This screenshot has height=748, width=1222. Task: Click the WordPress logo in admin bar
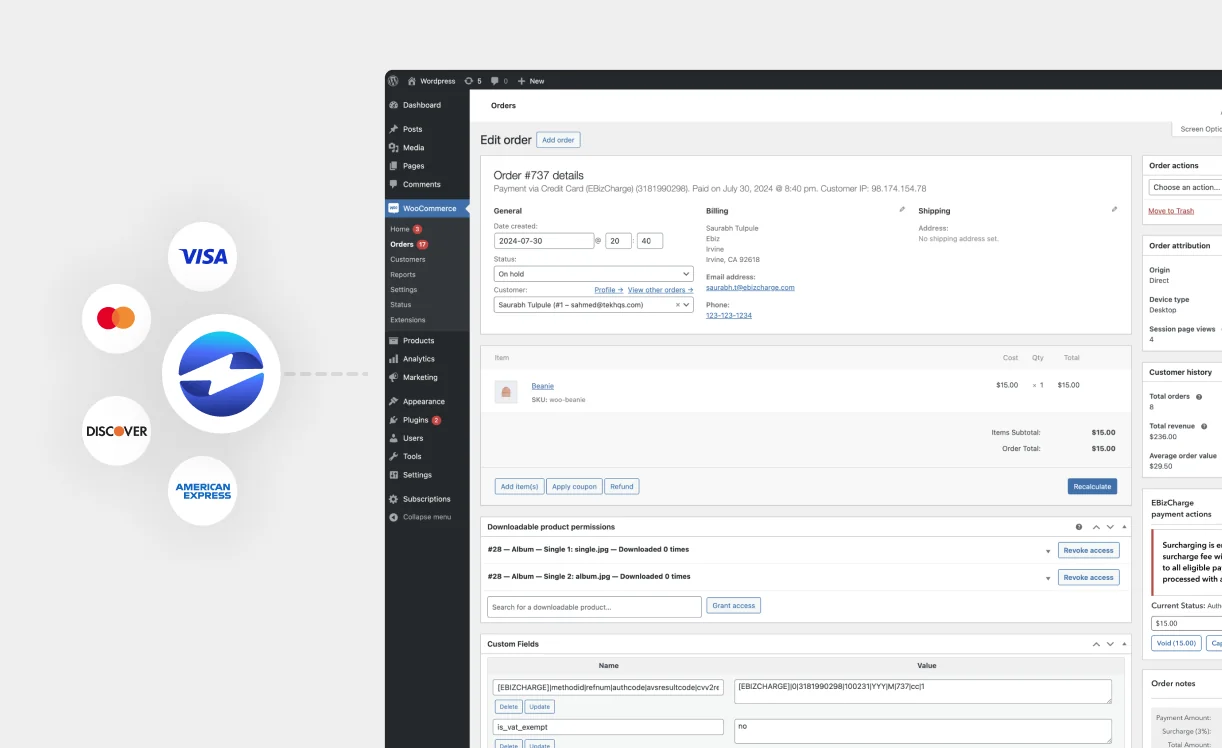393,81
